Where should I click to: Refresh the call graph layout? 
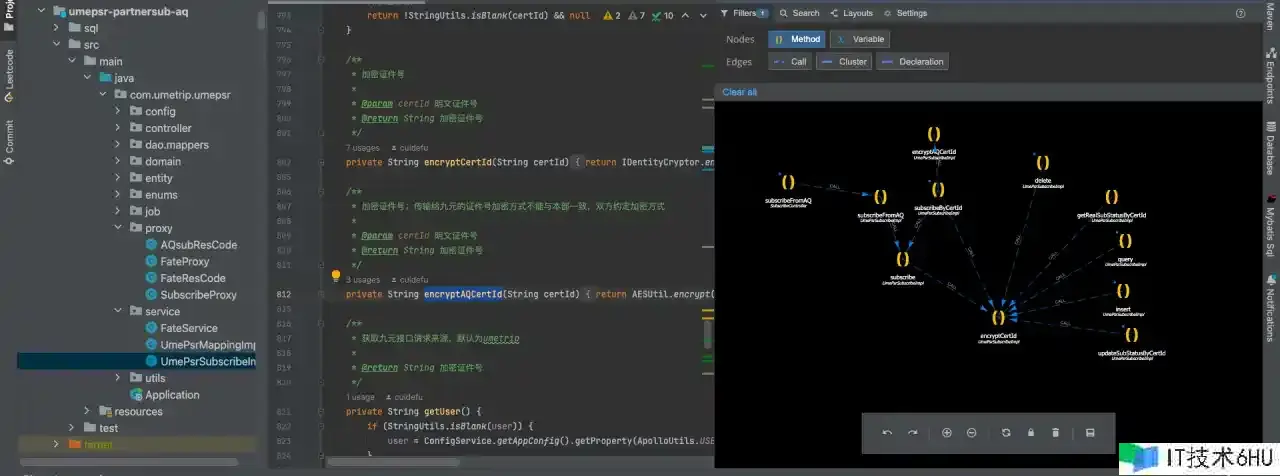(1006, 433)
